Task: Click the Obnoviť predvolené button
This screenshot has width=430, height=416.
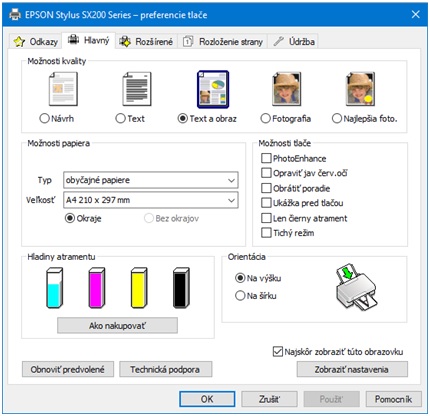Action: 68,369
